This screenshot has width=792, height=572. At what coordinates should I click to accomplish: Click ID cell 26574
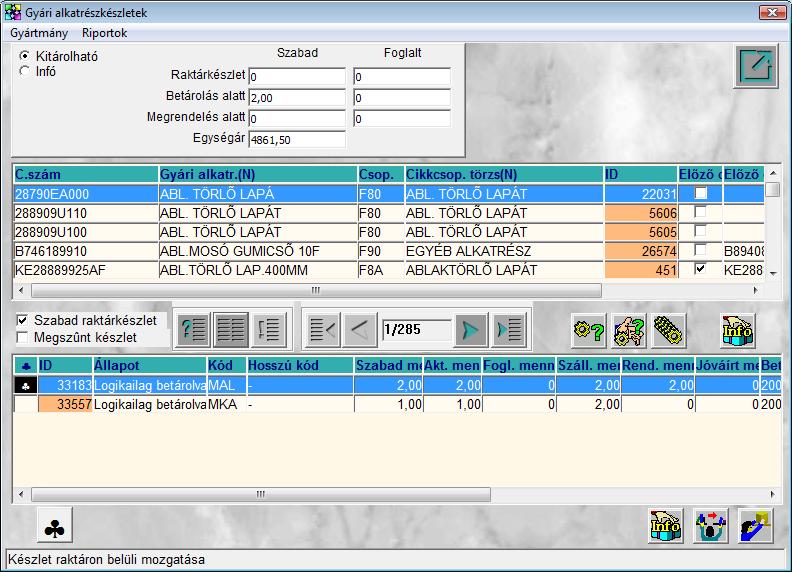(x=641, y=251)
